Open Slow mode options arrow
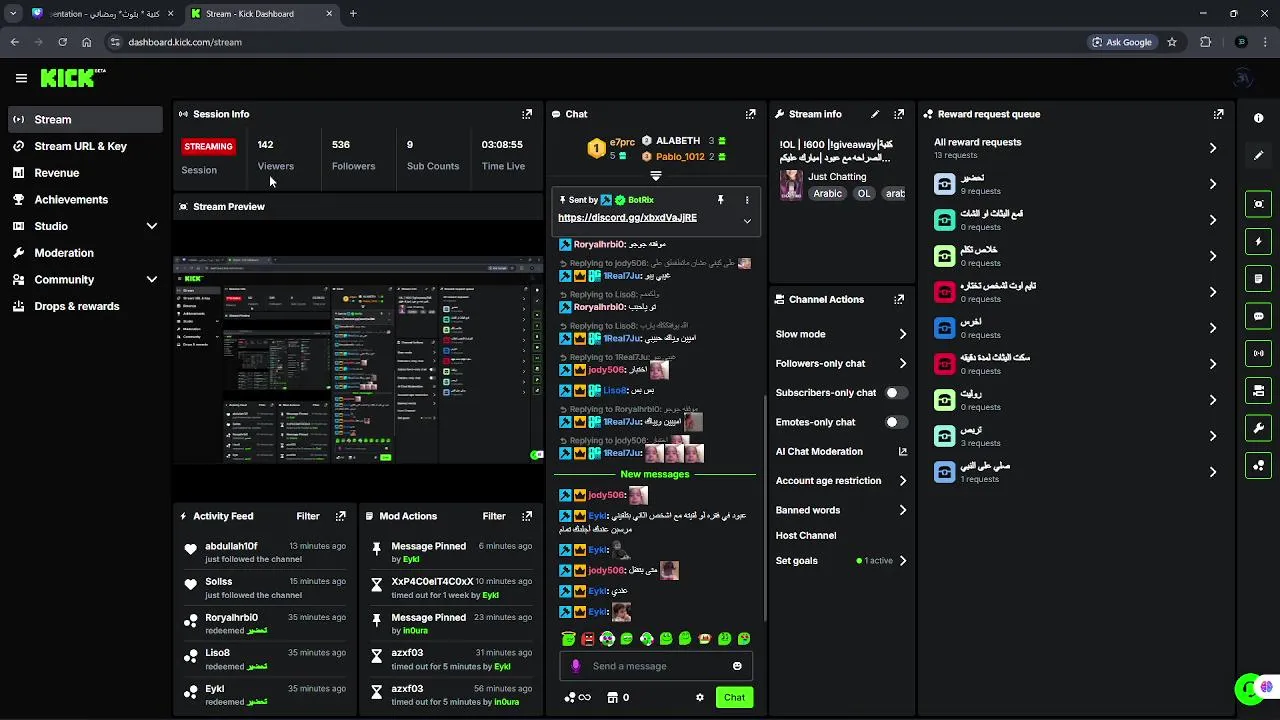The width and height of the screenshot is (1280, 720). pyautogui.click(x=902, y=334)
